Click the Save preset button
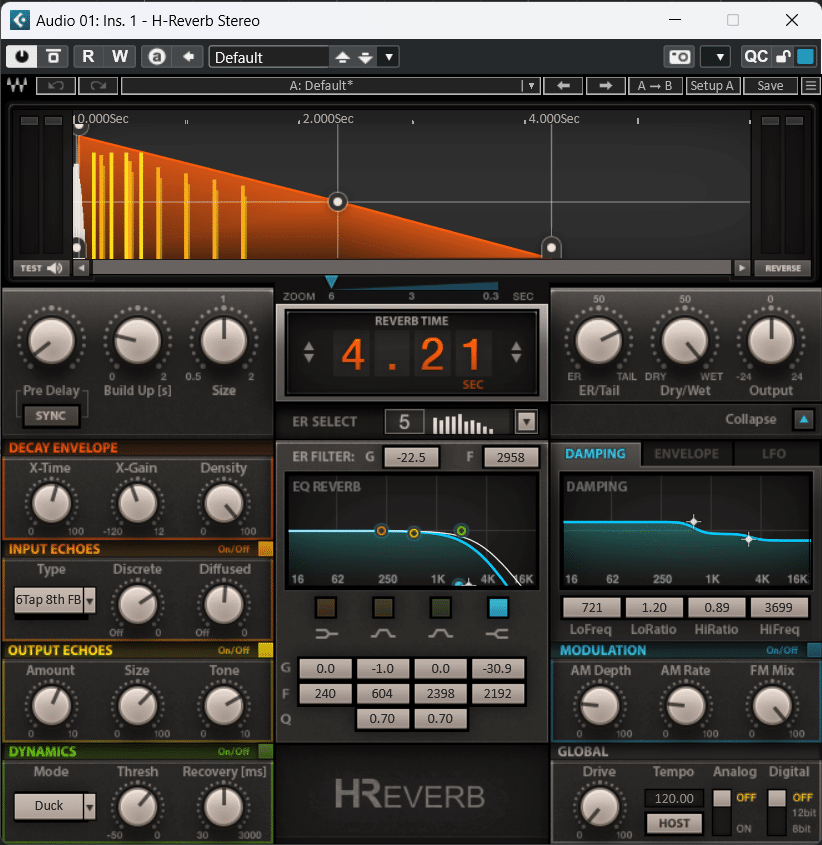This screenshot has height=845, width=822. click(x=770, y=86)
